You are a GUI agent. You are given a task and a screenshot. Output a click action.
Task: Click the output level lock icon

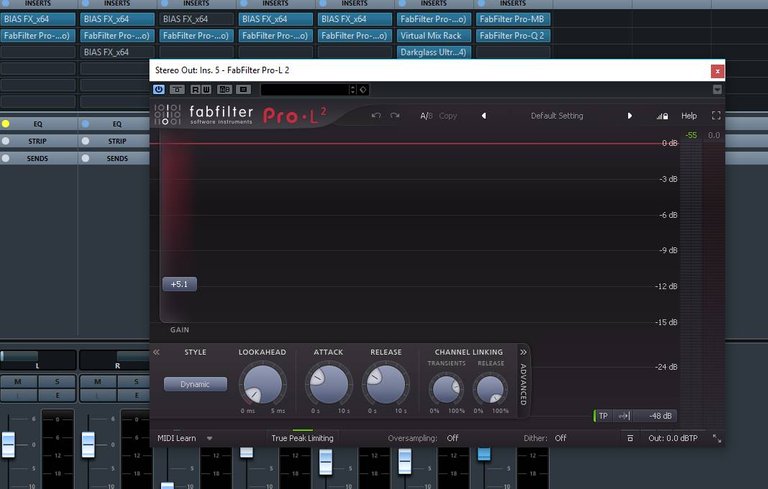tap(662, 116)
